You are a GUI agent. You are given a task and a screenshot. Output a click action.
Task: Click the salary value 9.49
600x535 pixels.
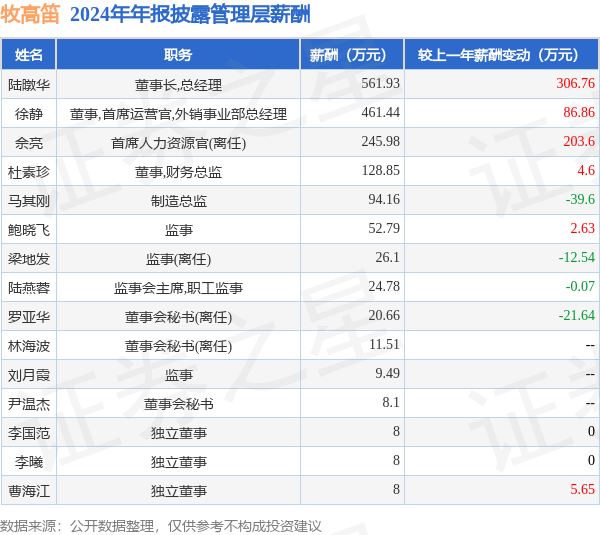click(387, 373)
